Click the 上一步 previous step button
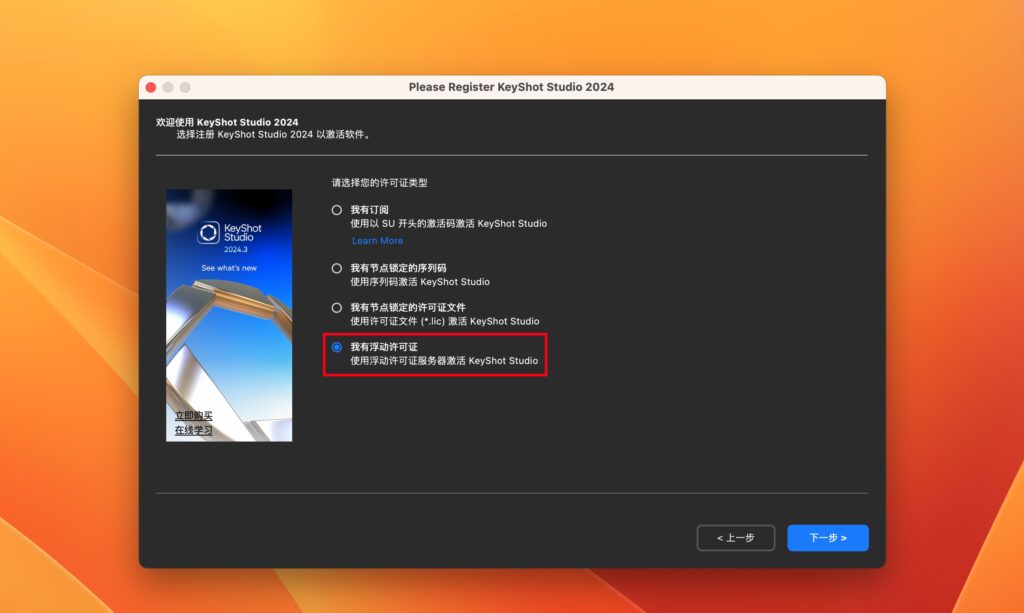Viewport: 1024px width, 613px height. [735, 537]
